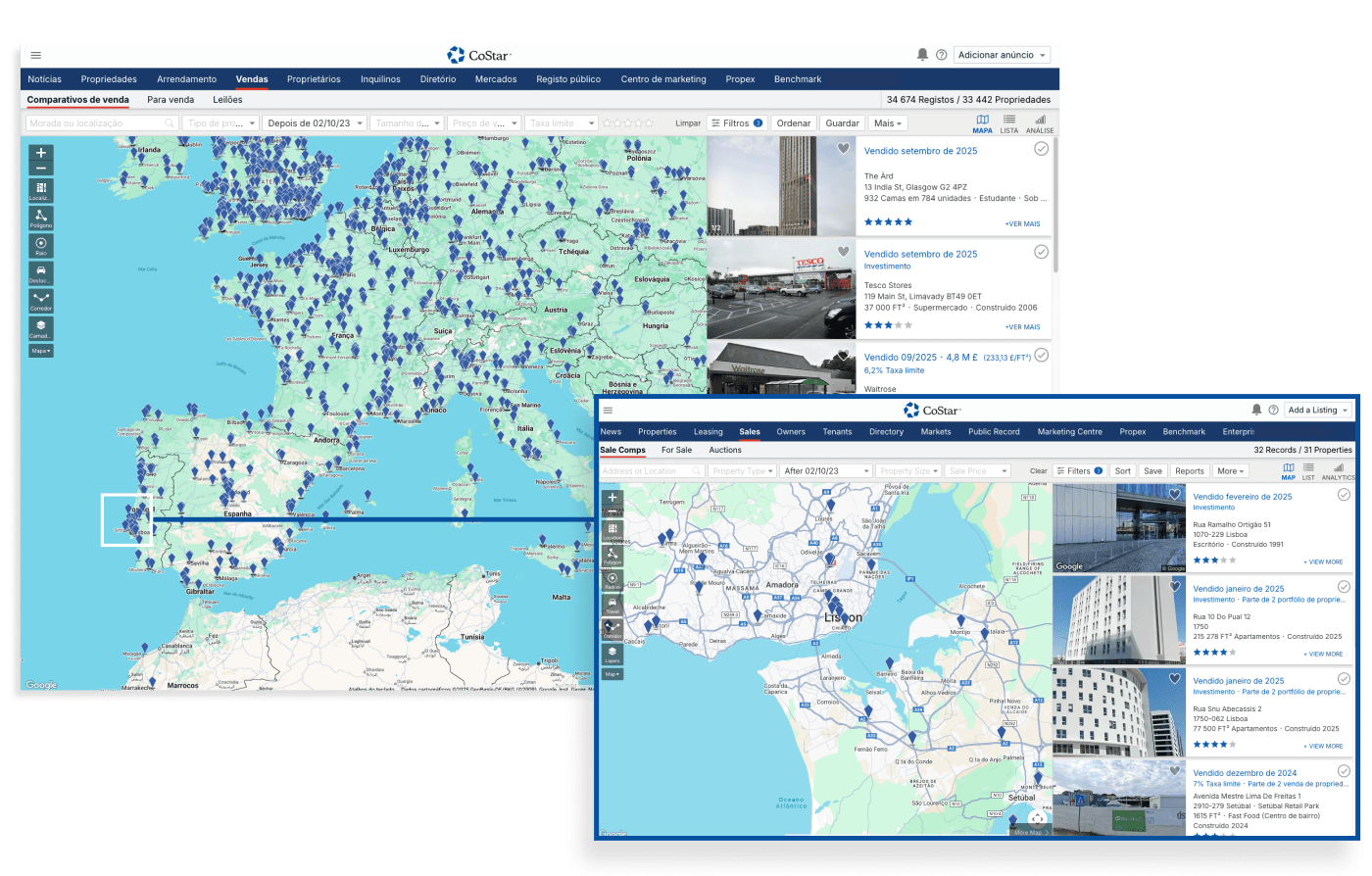1372x876 pixels.
Task: Click the Filtros button
Action: tap(737, 123)
